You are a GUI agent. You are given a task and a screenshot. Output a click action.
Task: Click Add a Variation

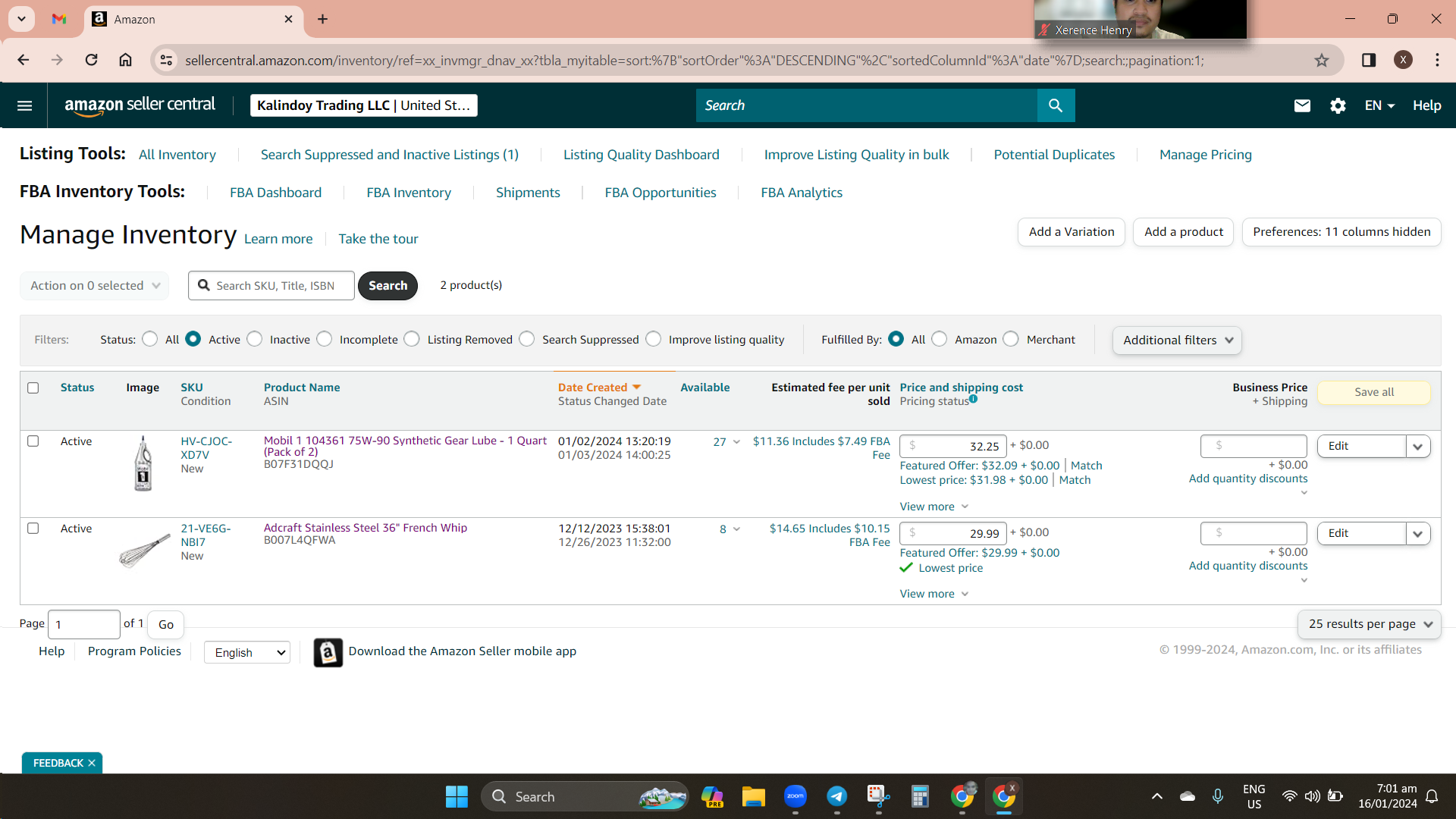[x=1072, y=232]
